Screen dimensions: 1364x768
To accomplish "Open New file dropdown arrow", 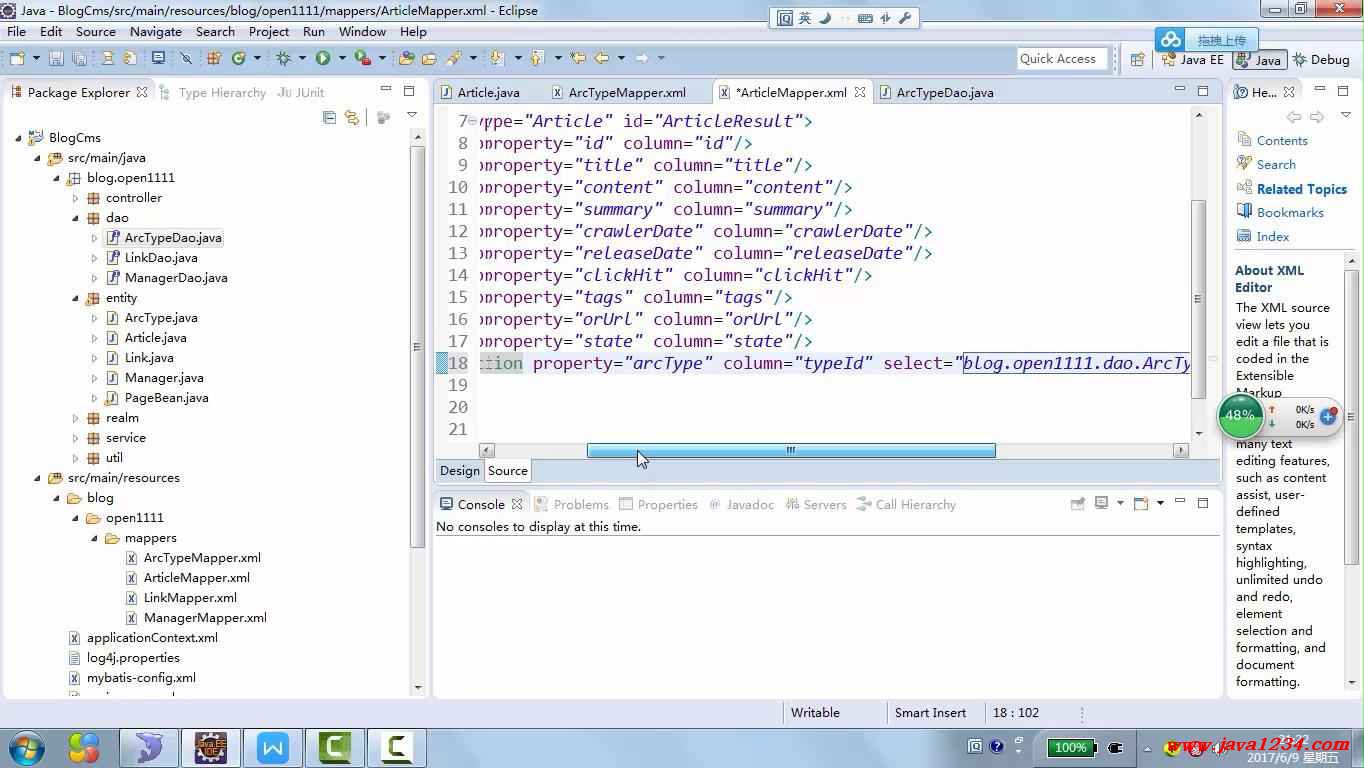I will [36, 59].
